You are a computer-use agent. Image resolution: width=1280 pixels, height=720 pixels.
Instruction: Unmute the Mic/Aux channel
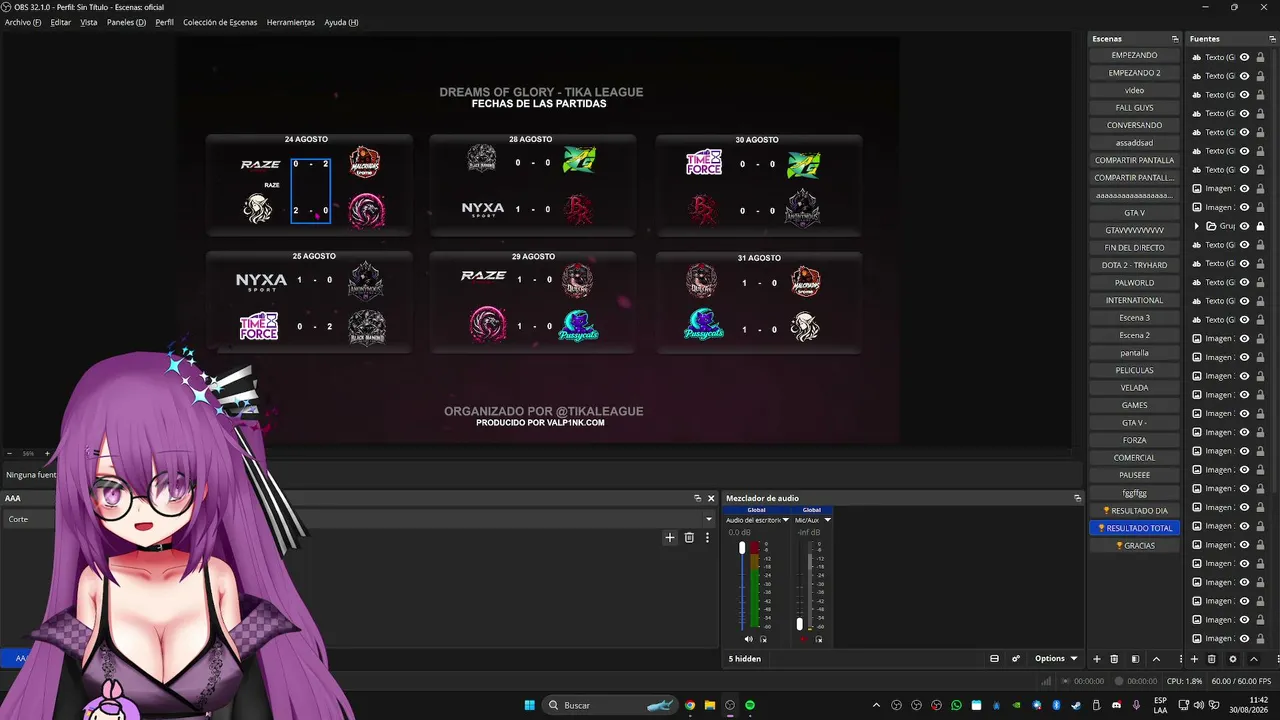pyautogui.click(x=802, y=639)
